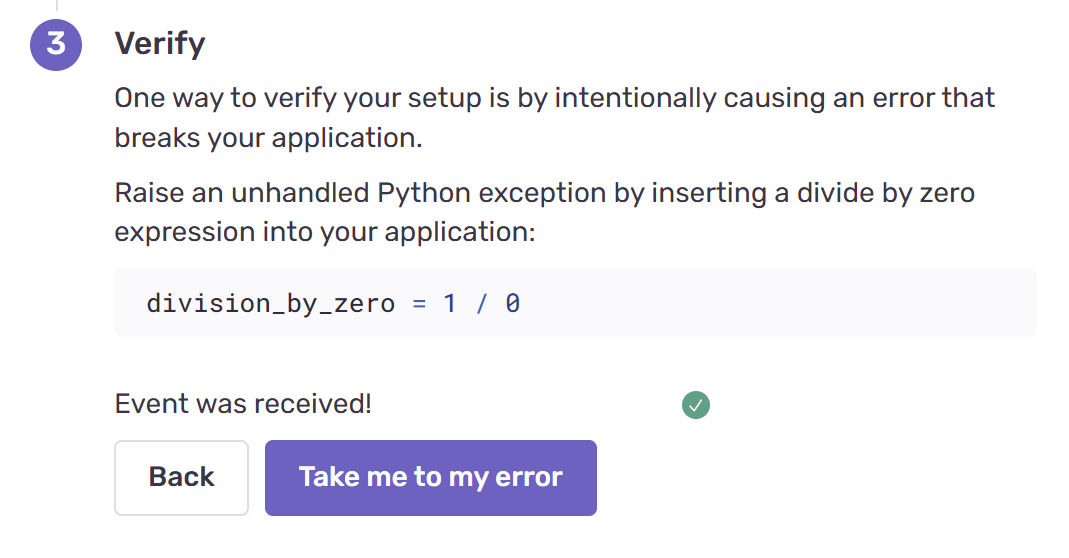1069x558 pixels.
Task: Click the text expression into your application:
Action: click(x=325, y=232)
